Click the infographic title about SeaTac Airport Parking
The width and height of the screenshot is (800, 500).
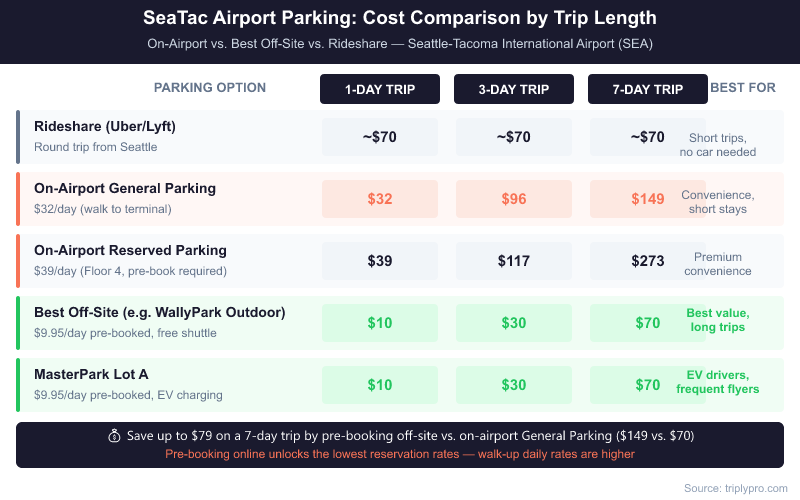point(400,20)
